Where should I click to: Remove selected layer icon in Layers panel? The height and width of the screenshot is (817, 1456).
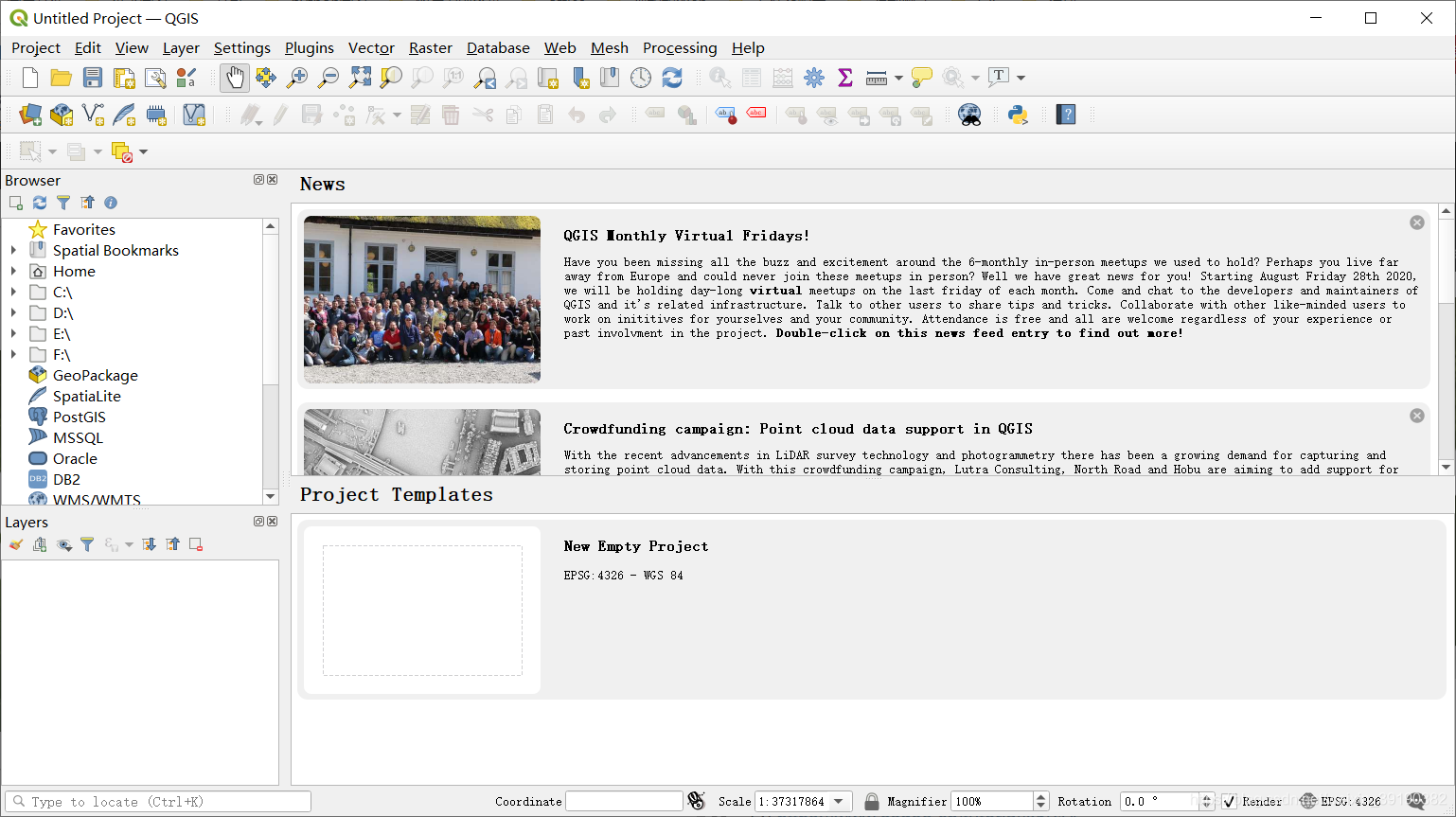(196, 544)
